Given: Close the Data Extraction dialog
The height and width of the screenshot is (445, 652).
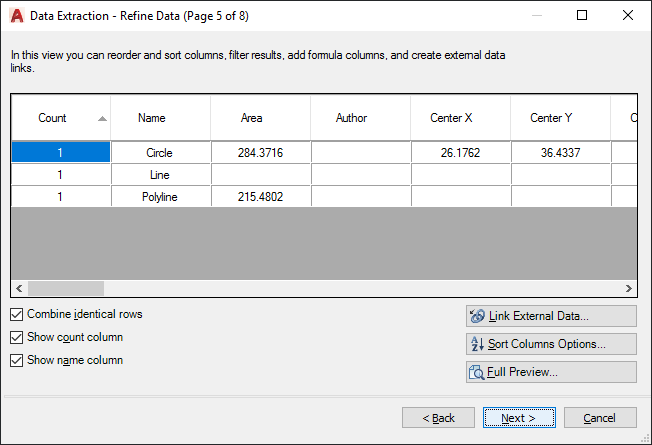Looking at the screenshot, I should click(628, 15).
